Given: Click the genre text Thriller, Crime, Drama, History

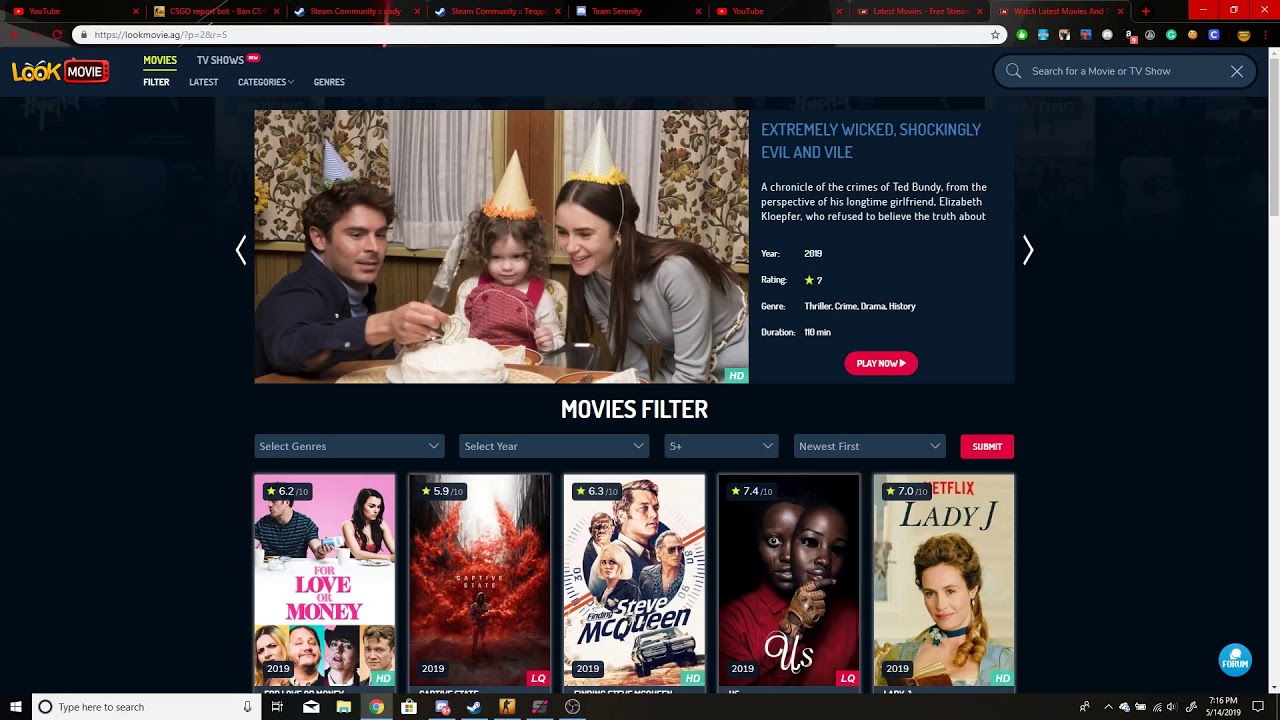Looking at the screenshot, I should [x=860, y=306].
